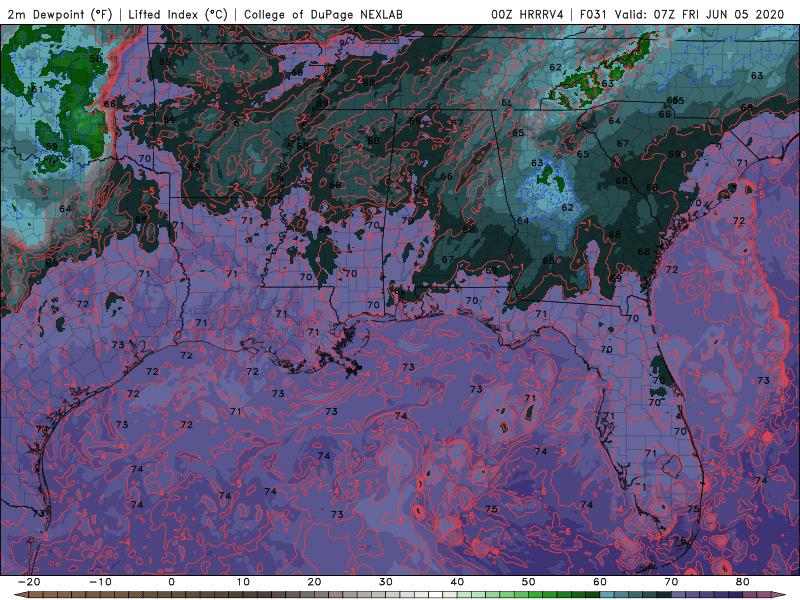The height and width of the screenshot is (600, 800).
Task: Click the "2m Dewpoint (°F)" title text
Action: point(60,14)
